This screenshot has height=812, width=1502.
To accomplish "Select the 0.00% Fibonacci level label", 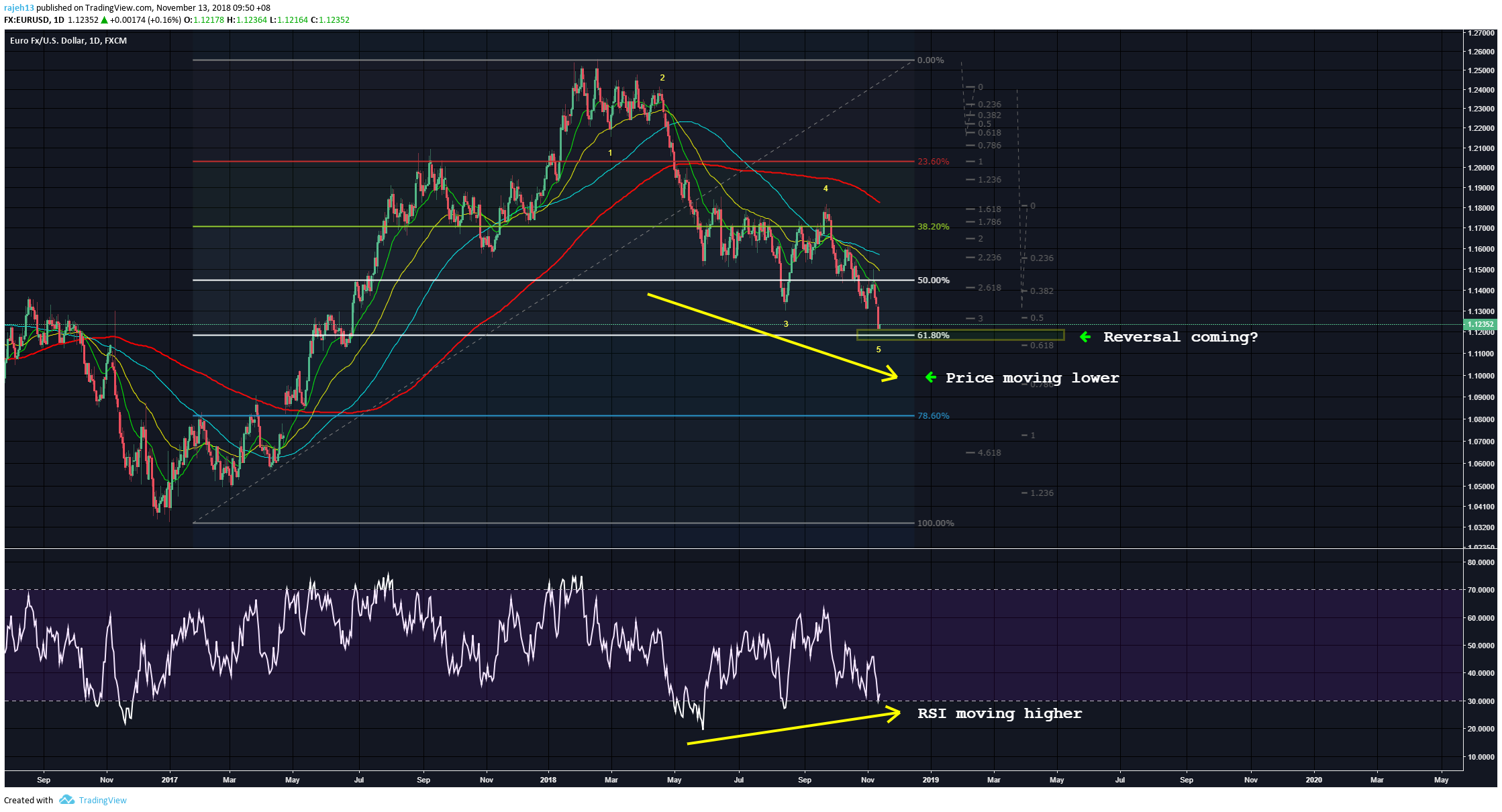I will pos(930,60).
